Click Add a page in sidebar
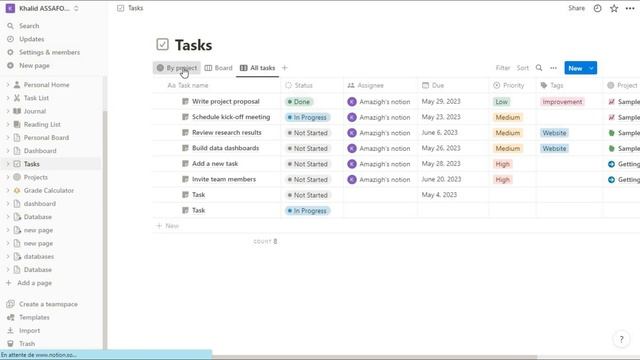Image resolution: width=640 pixels, height=360 pixels. tap(34, 283)
